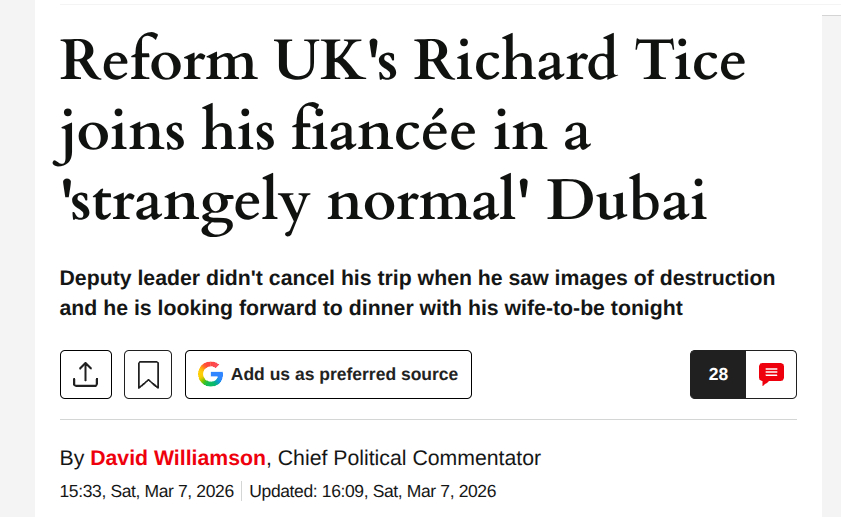Image resolution: width=841 pixels, height=517 pixels.
Task: Open comments via the red speech bubble icon
Action: click(x=771, y=375)
